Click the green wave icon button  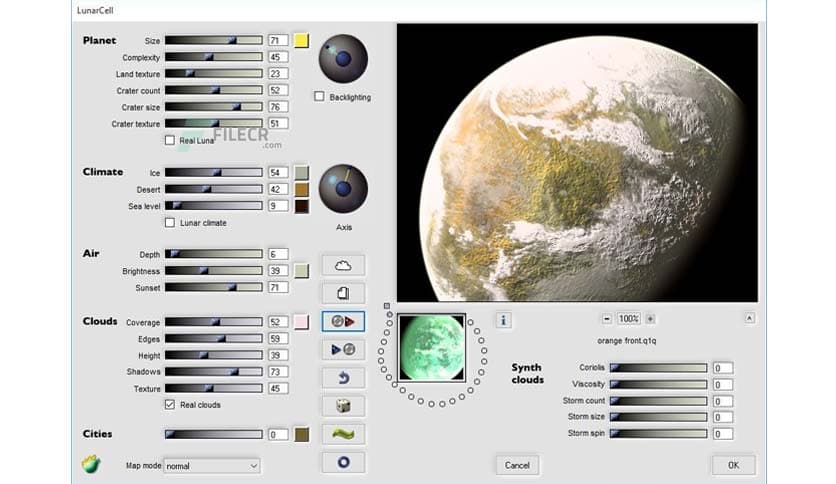[343, 434]
